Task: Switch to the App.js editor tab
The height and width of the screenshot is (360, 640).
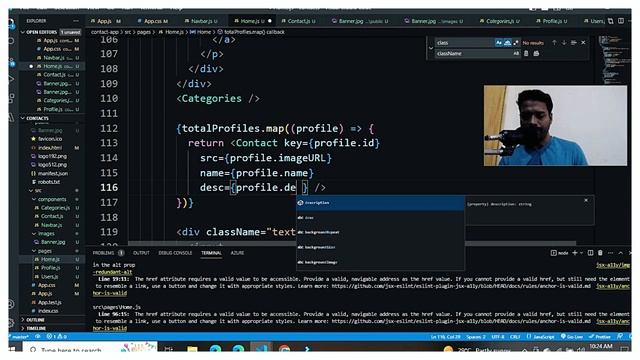Action: [105, 21]
